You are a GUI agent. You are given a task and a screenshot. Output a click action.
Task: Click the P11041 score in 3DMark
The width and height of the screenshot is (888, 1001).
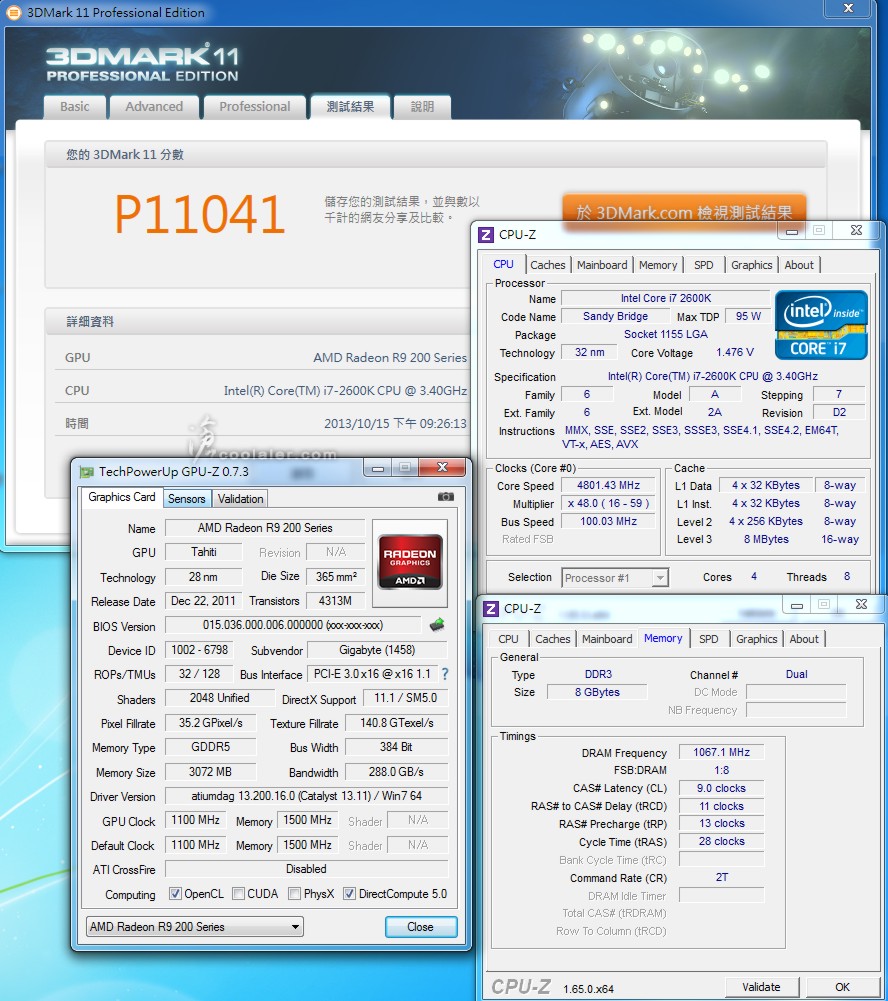click(x=200, y=214)
